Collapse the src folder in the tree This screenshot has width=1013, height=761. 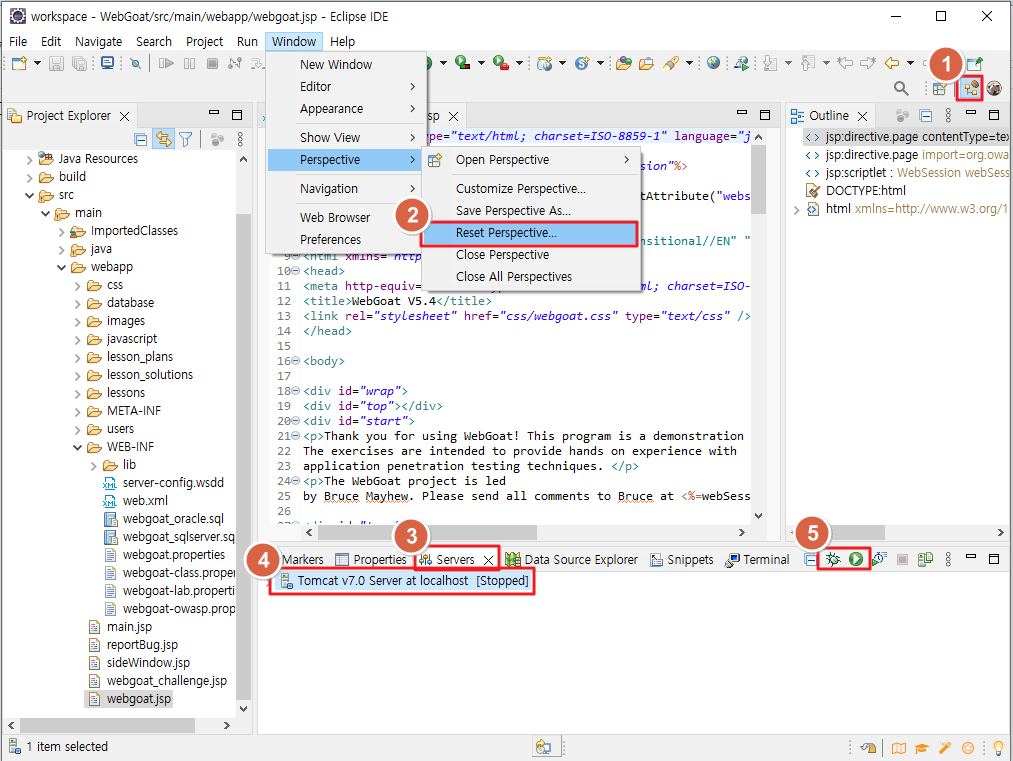[30, 195]
